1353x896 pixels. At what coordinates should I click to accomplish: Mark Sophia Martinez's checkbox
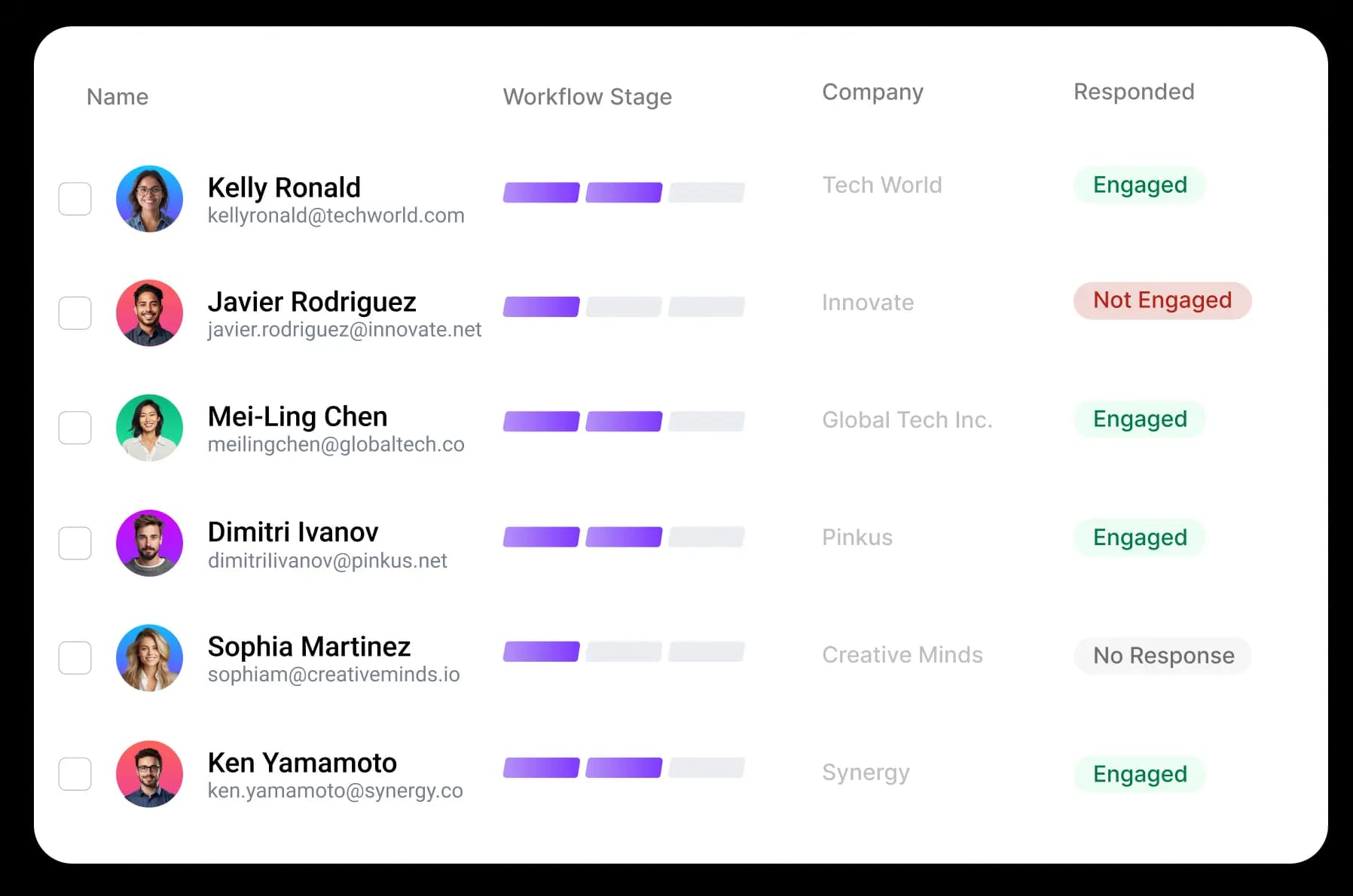pyautogui.click(x=75, y=657)
